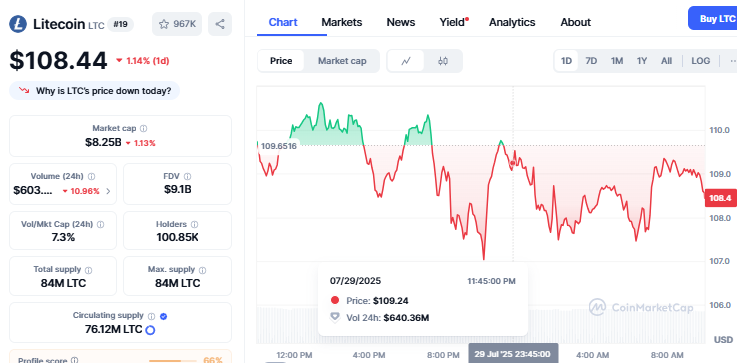Click the share icon button
Viewport: 737px width, 363px height.
(220, 24)
